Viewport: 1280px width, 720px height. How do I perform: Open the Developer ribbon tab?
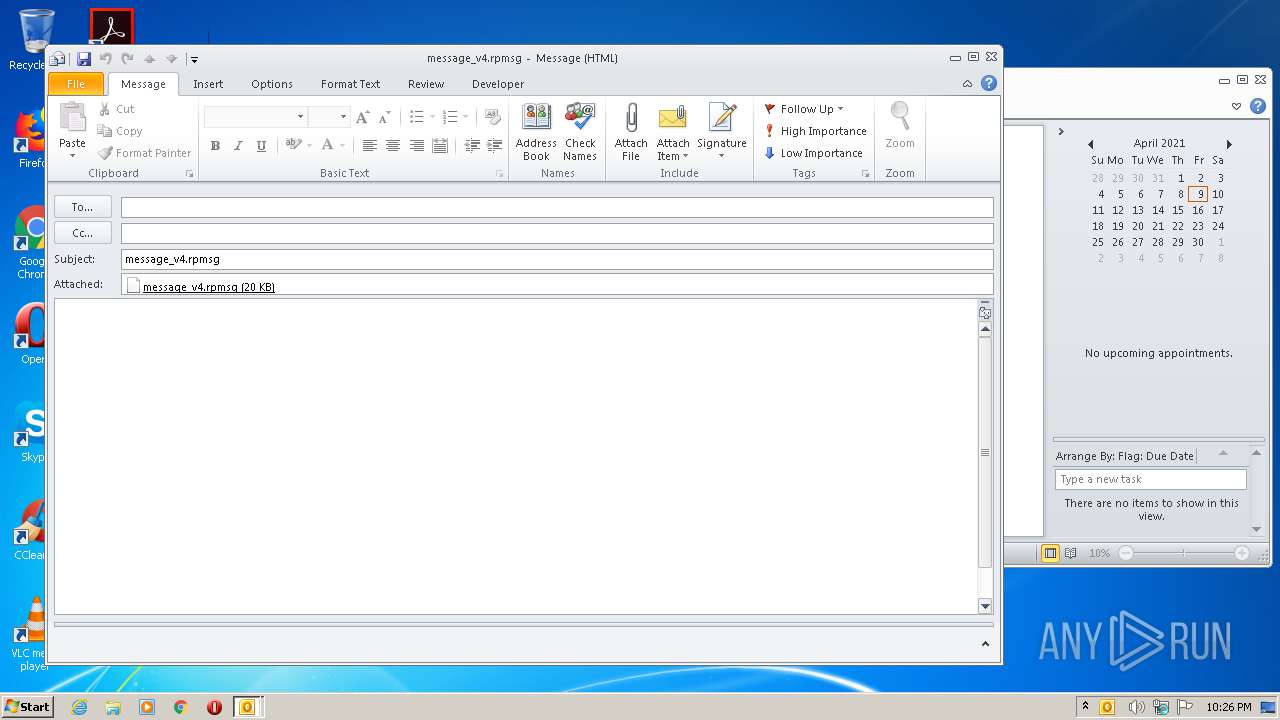pos(498,84)
